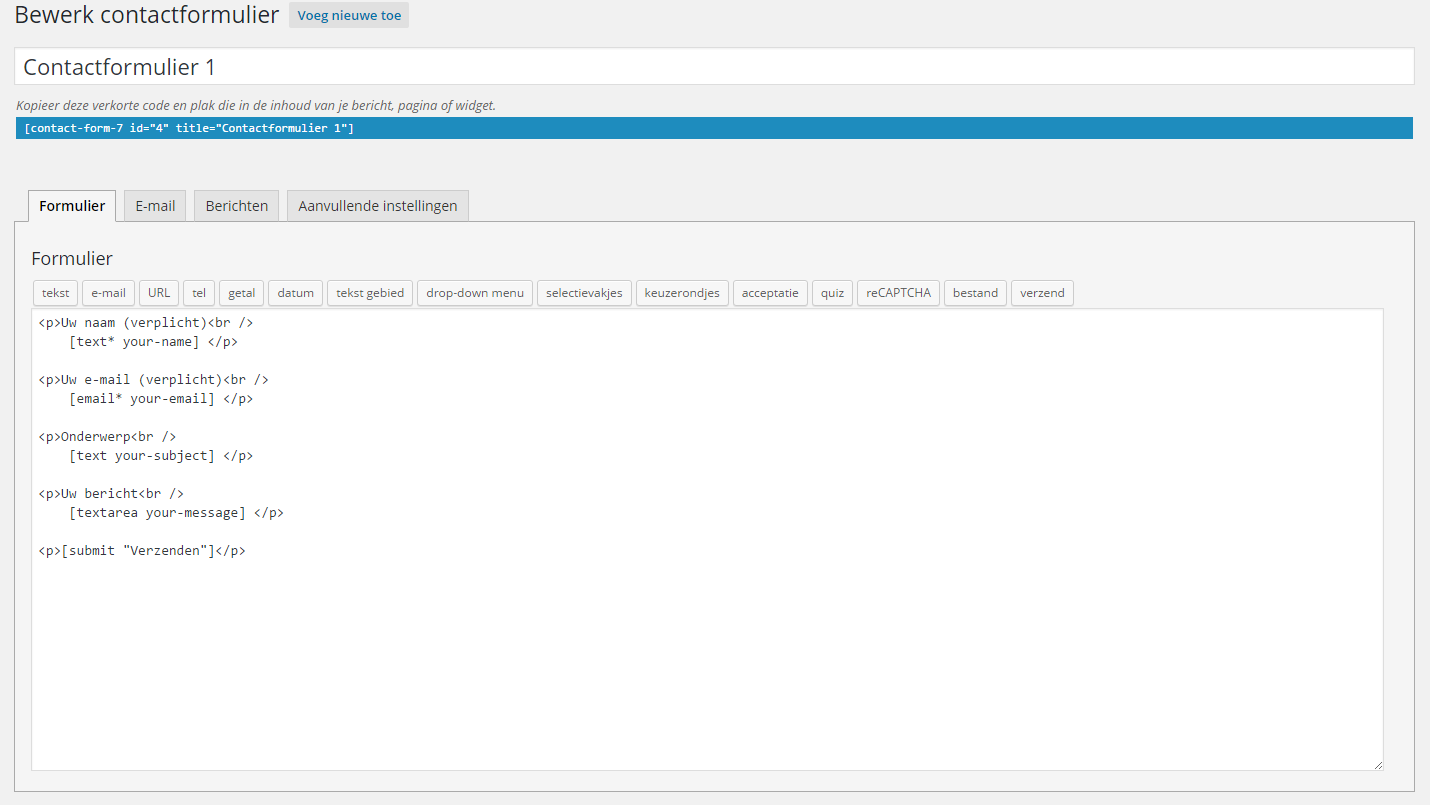
Task: Click Voeg nieuwe toe to create a form
Action: coord(348,15)
